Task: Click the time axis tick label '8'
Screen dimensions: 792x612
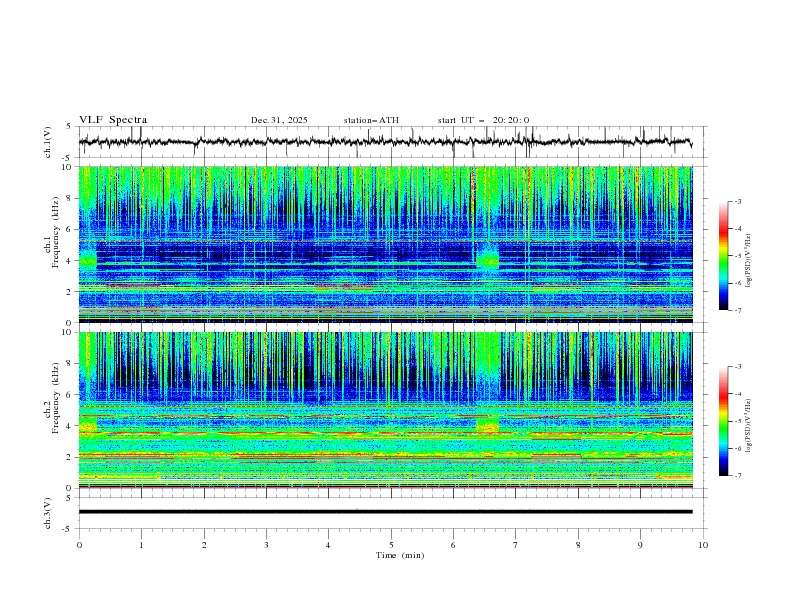Action: pos(578,545)
